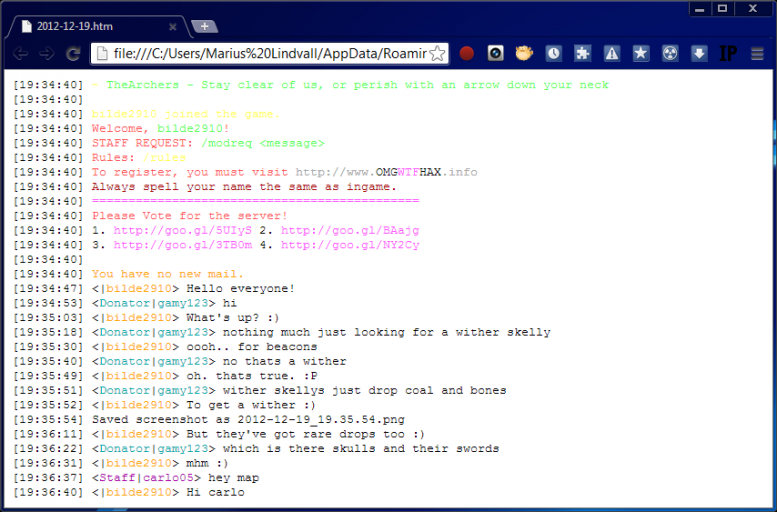Screen dimensions: 777x512
Task: Click the '/rules' command text
Action: pyautogui.click(x=164, y=158)
